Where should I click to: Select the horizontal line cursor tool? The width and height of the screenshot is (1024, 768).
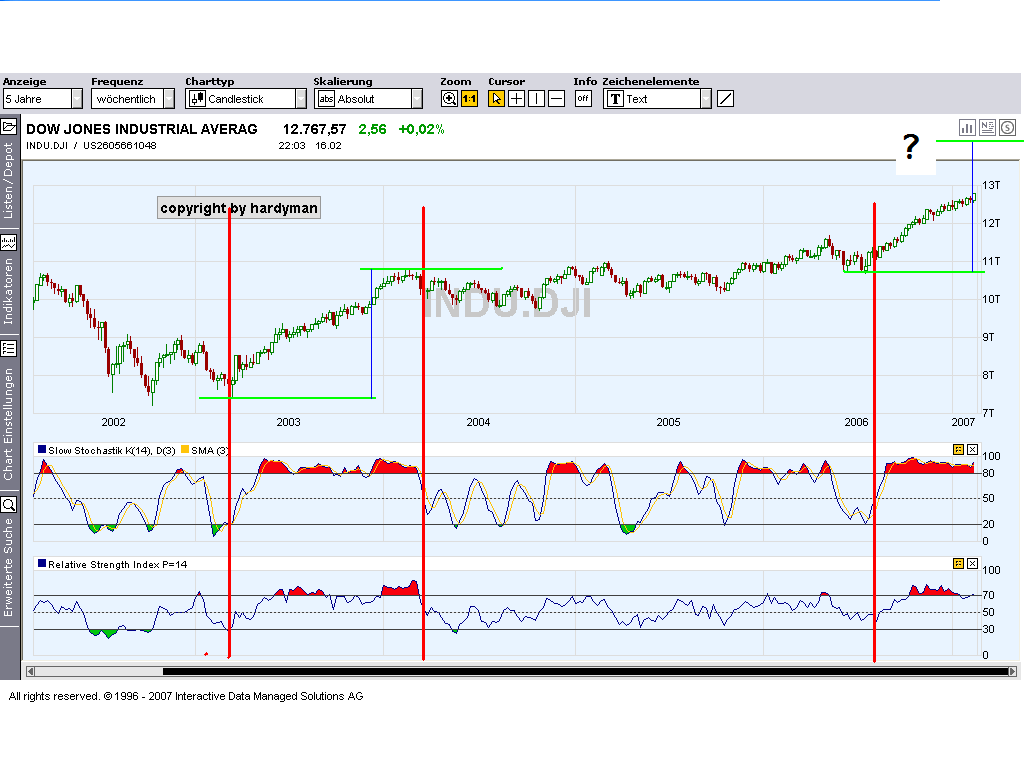[556, 99]
